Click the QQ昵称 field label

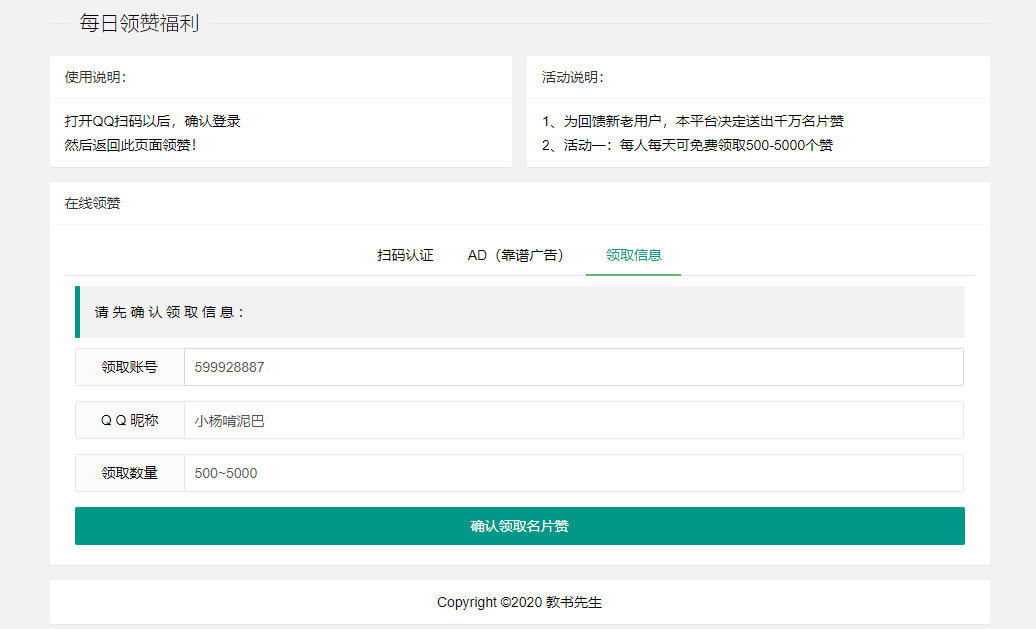click(x=129, y=419)
